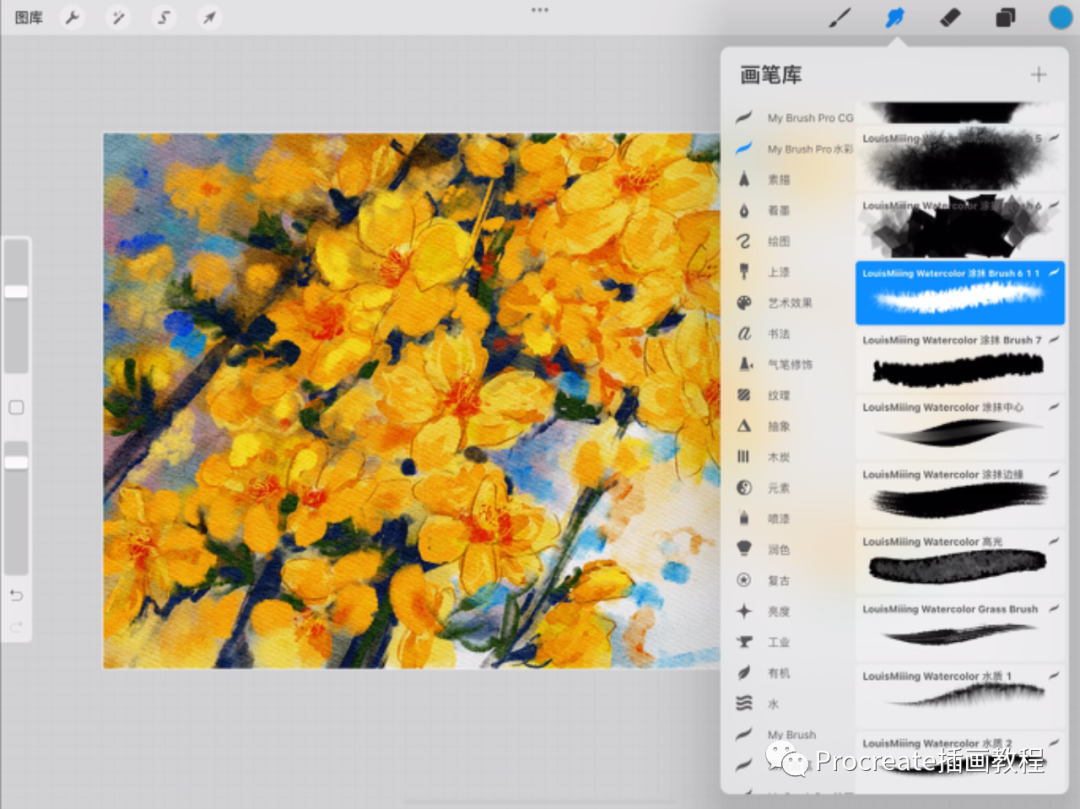This screenshot has width=1080, height=809.
Task: Open the Layers panel
Action: pos(1005,17)
